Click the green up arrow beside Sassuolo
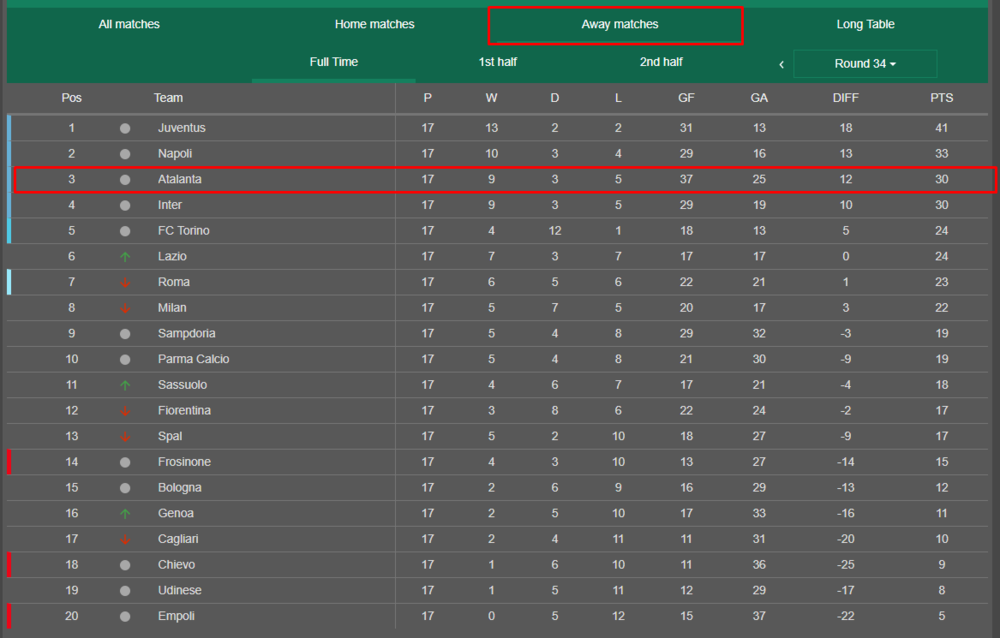Screen dimensions: 1000x638 [125, 385]
